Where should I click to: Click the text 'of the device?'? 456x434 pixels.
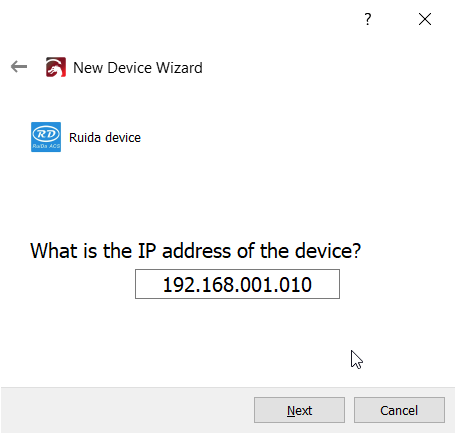click(x=299, y=251)
